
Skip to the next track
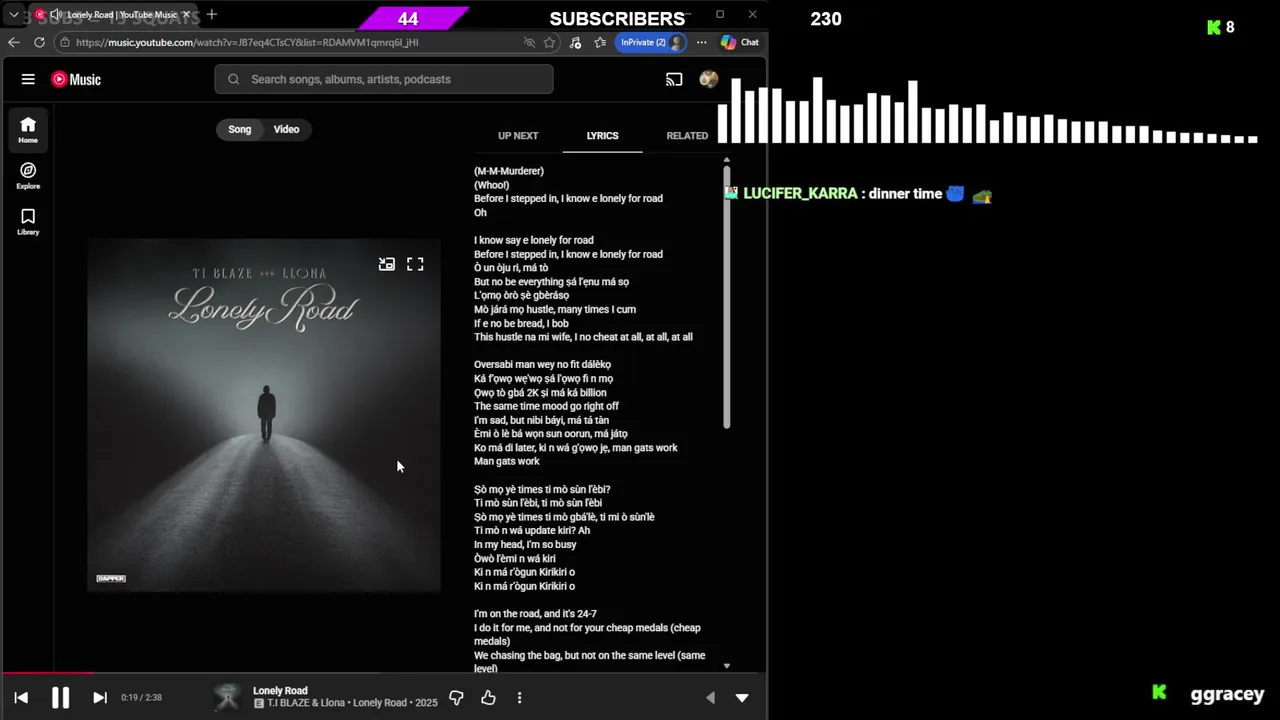click(x=99, y=697)
